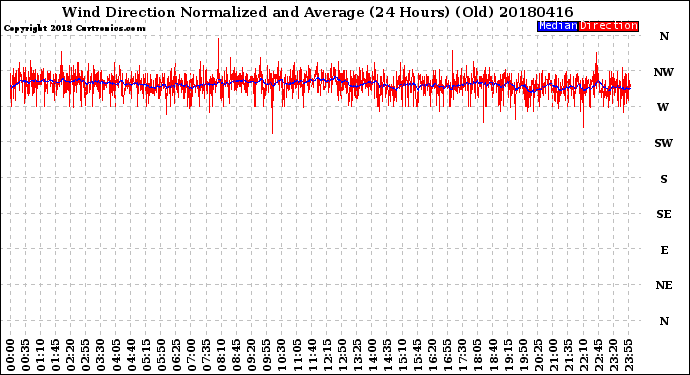Click the 21:35 time label
The height and width of the screenshot is (375, 690).
pyautogui.click(x=568, y=355)
